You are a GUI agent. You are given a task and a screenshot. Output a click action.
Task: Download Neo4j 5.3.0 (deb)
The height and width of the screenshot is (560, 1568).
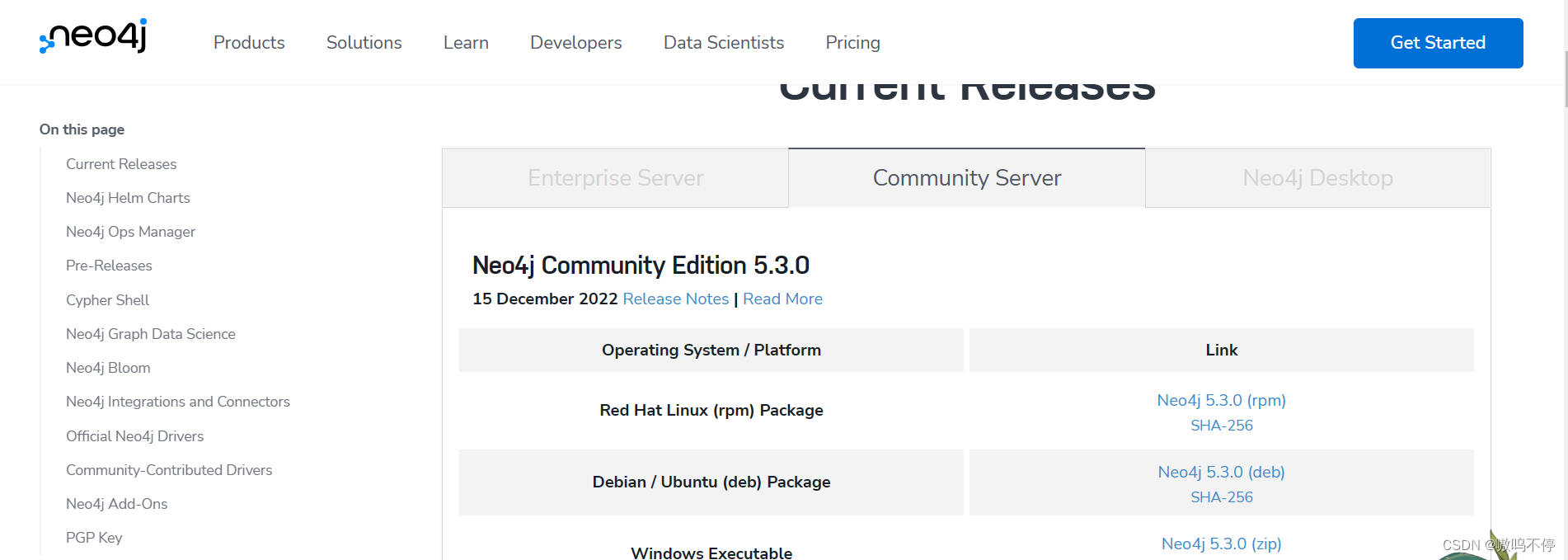pos(1221,472)
